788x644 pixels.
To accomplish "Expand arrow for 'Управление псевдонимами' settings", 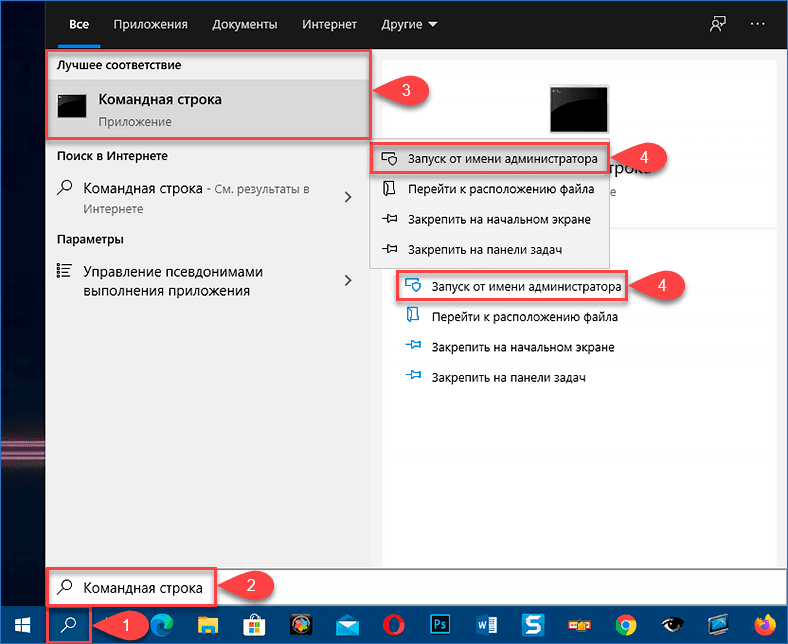I will pyautogui.click(x=348, y=281).
